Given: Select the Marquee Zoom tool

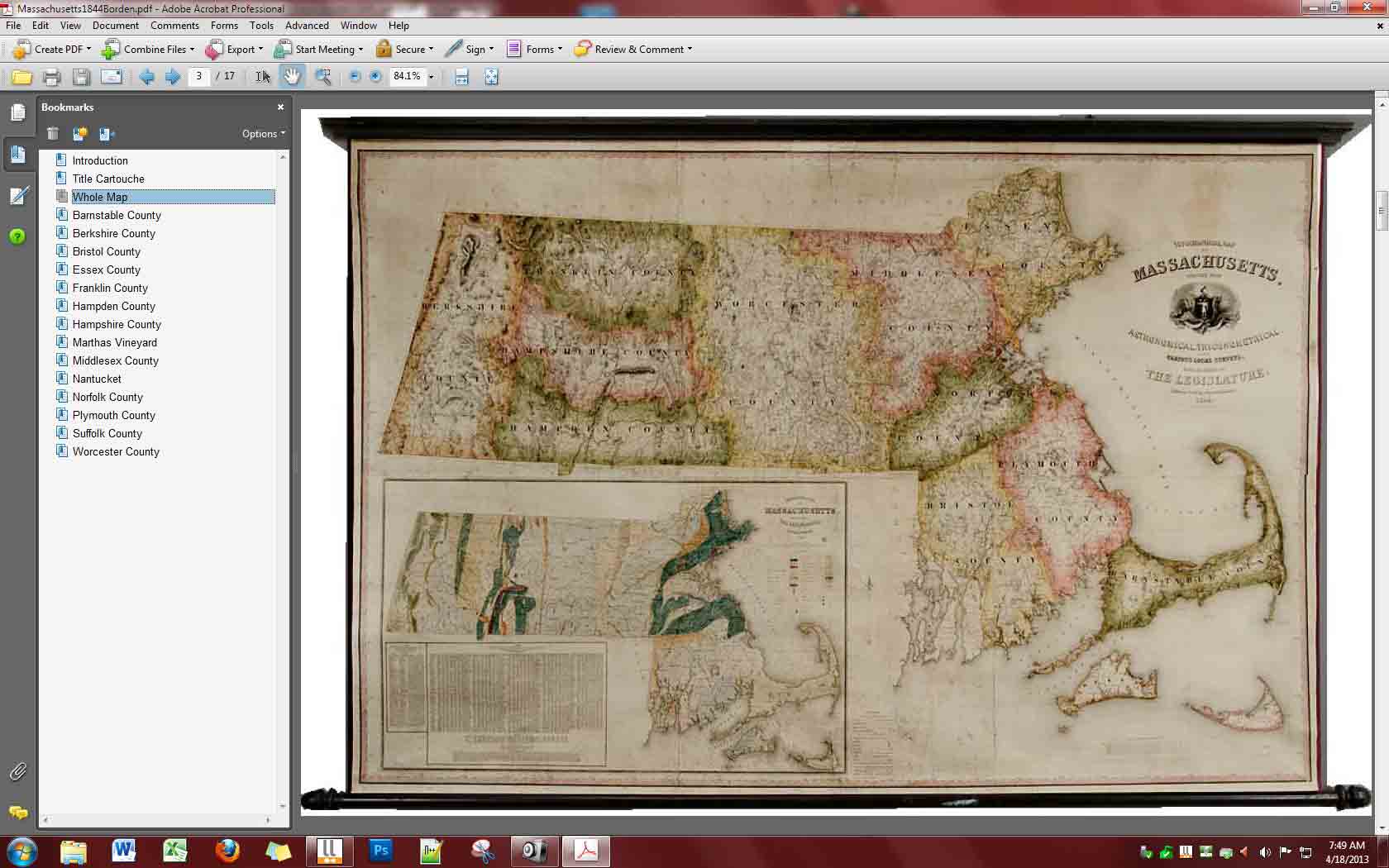Looking at the screenshot, I should (323, 77).
